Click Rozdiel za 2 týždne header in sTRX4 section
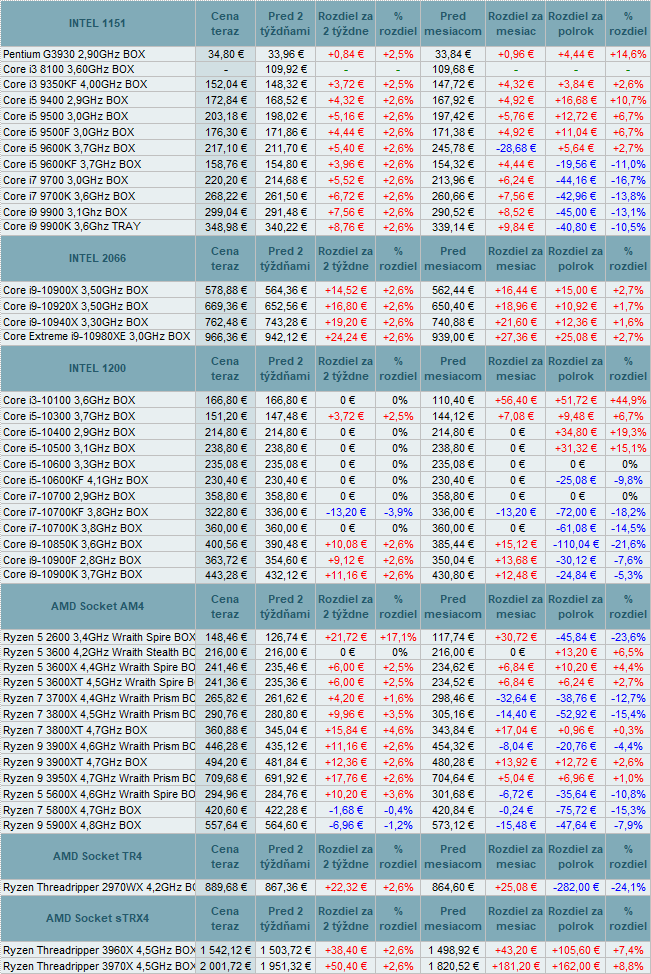The image size is (651, 974). click(x=345, y=918)
